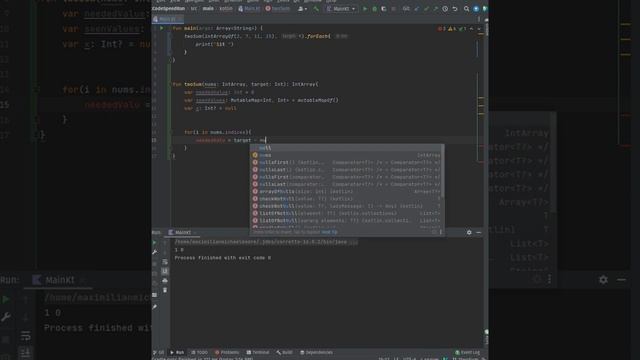Click the Show History clock icon
640x360 pixels.
click(x=445, y=9)
